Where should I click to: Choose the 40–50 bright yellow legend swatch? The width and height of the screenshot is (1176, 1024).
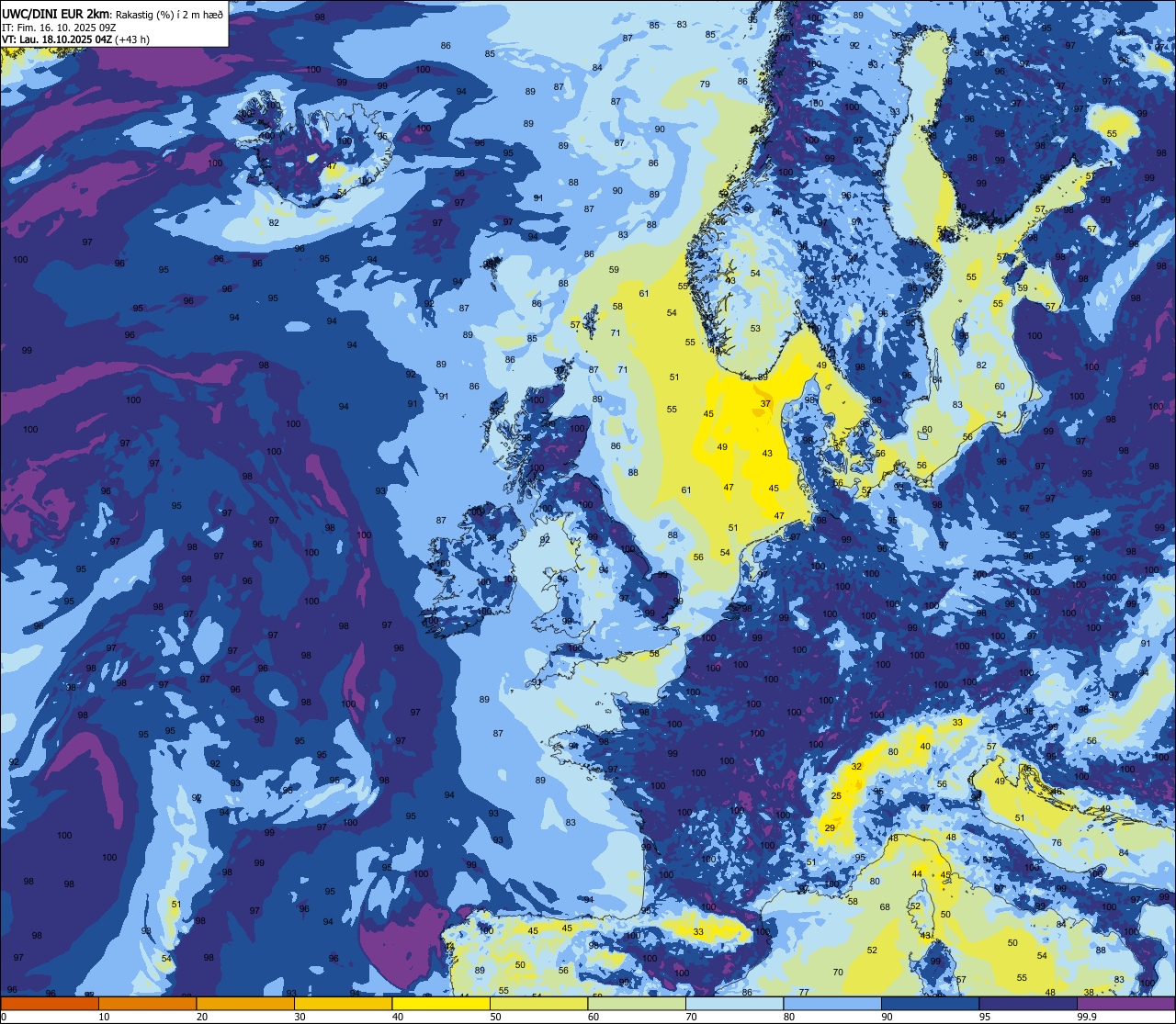tap(441, 1004)
